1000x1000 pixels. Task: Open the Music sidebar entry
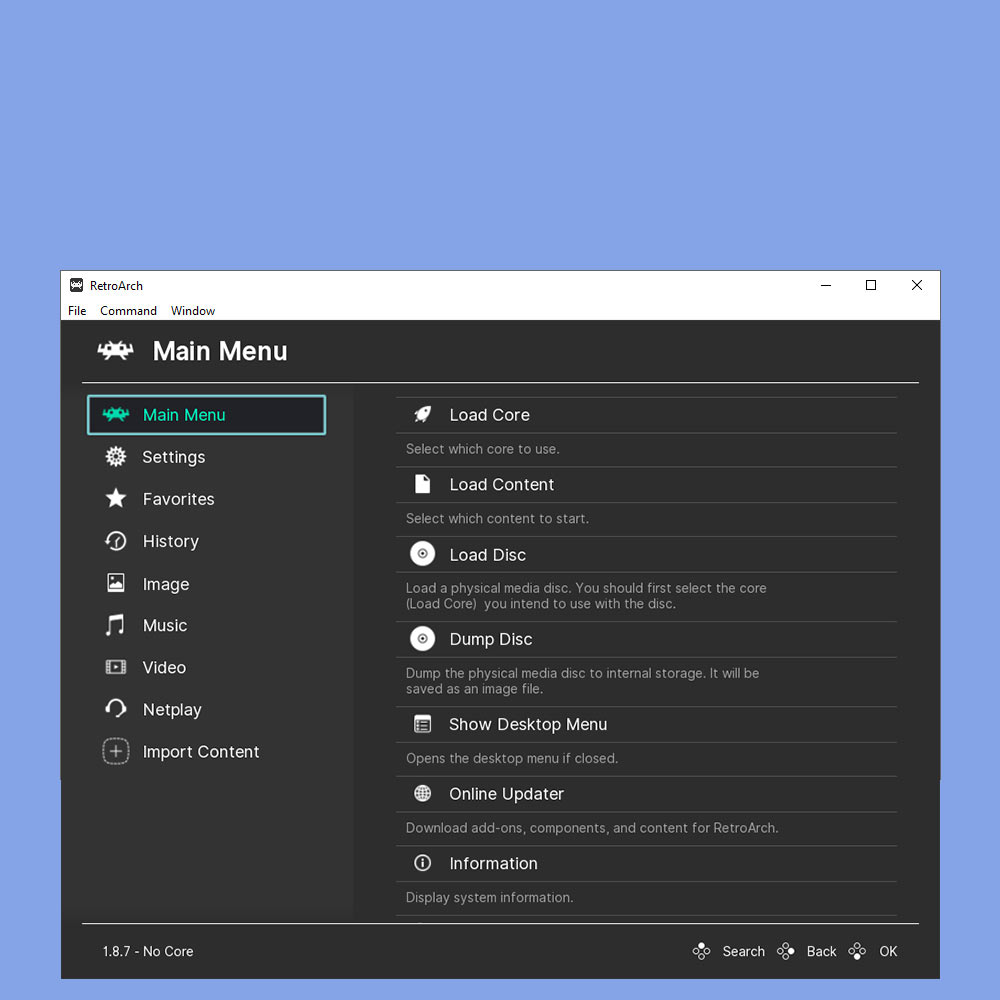[x=164, y=626]
